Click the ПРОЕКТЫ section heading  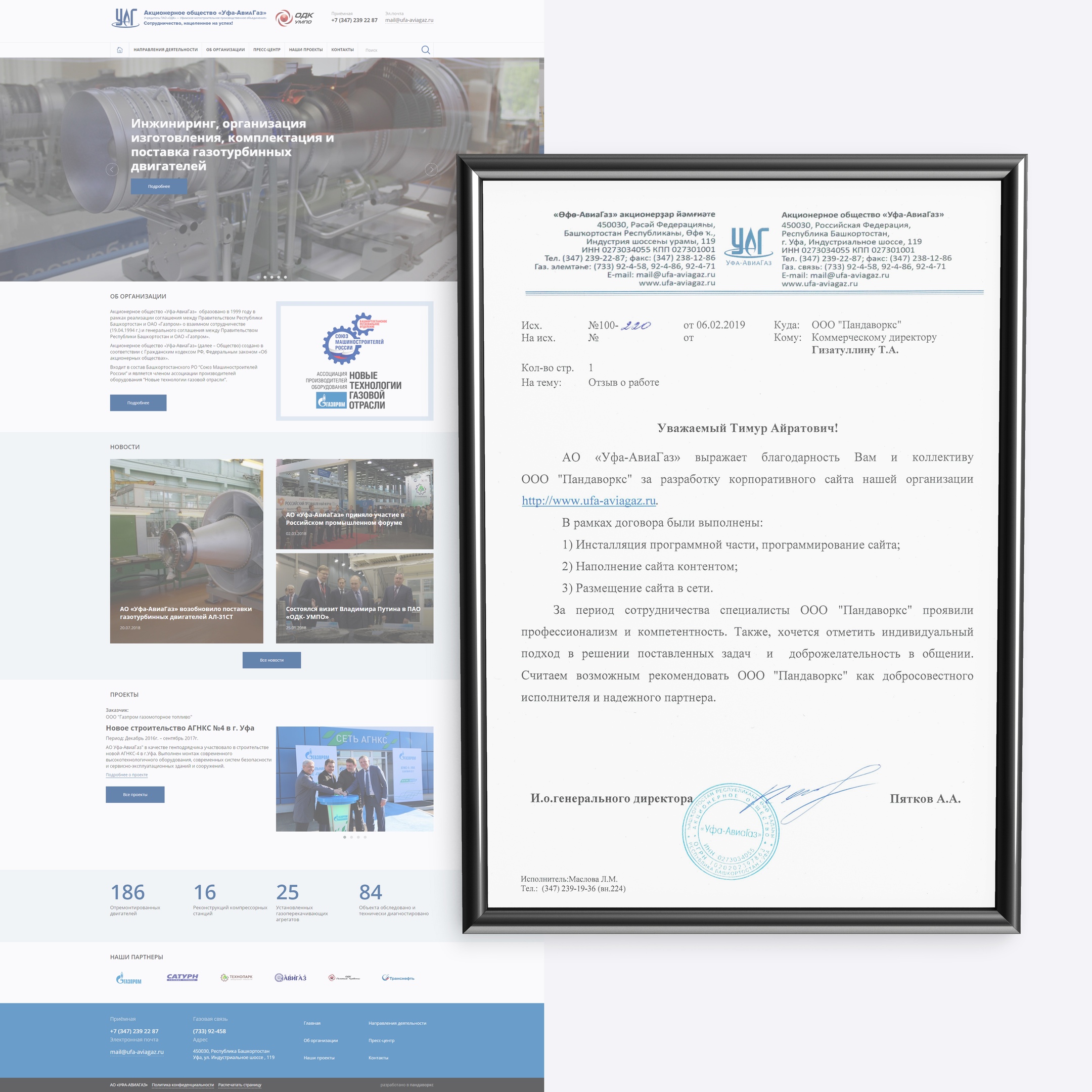pyautogui.click(x=124, y=695)
